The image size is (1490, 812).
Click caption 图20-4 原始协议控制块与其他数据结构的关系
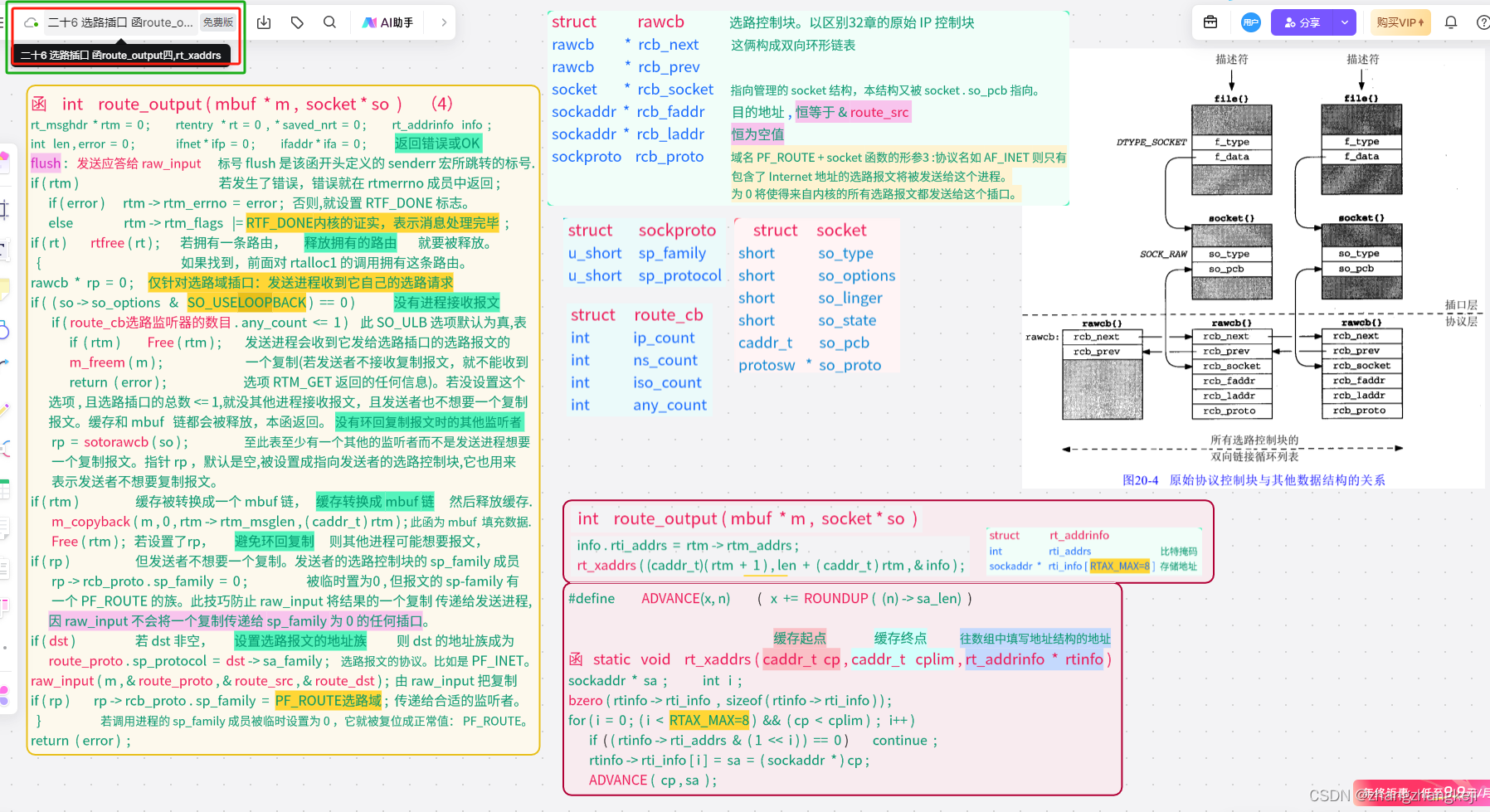1254,480
